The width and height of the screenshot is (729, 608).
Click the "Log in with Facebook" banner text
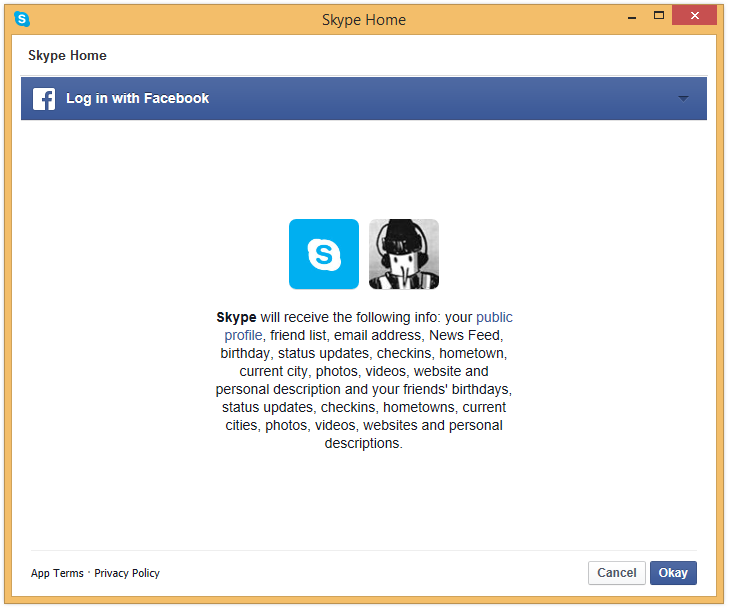[x=138, y=99]
